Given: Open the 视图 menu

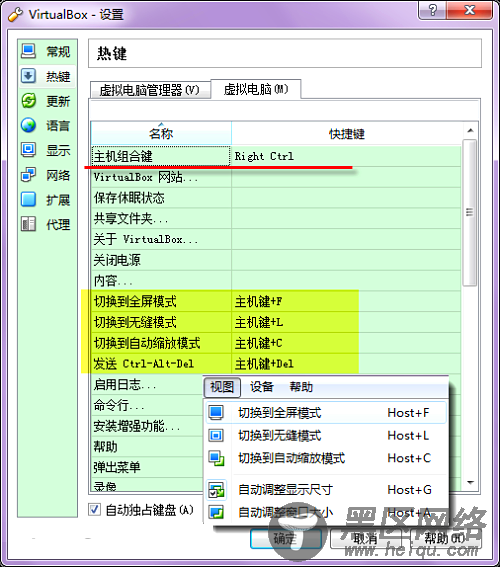Looking at the screenshot, I should [x=222, y=387].
